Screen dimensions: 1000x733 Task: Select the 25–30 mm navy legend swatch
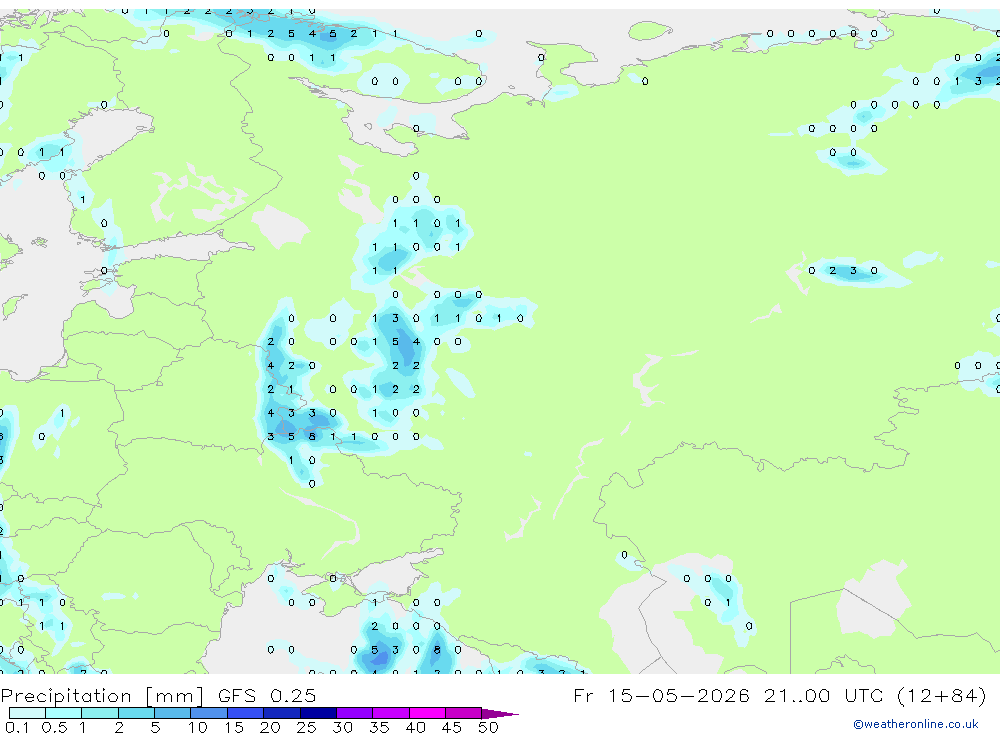[x=318, y=713]
